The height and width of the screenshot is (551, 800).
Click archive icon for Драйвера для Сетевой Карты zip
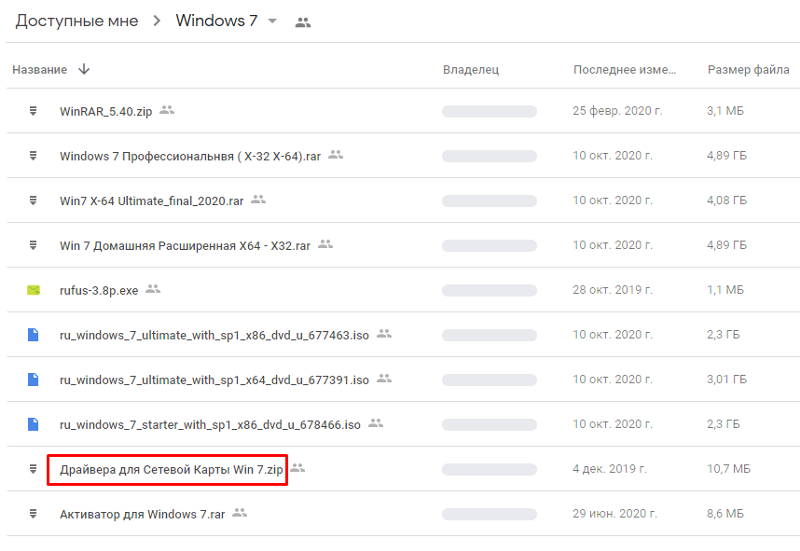click(33, 469)
